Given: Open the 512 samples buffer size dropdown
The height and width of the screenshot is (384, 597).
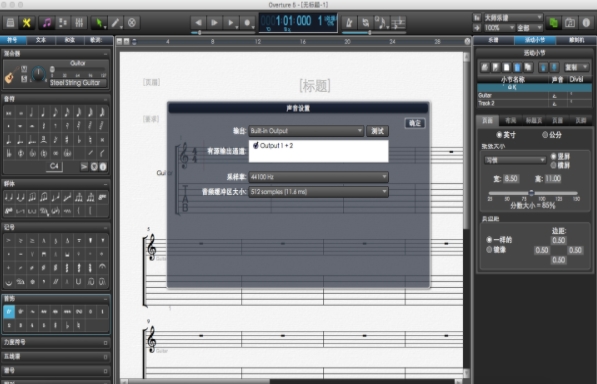Looking at the screenshot, I should (x=318, y=192).
